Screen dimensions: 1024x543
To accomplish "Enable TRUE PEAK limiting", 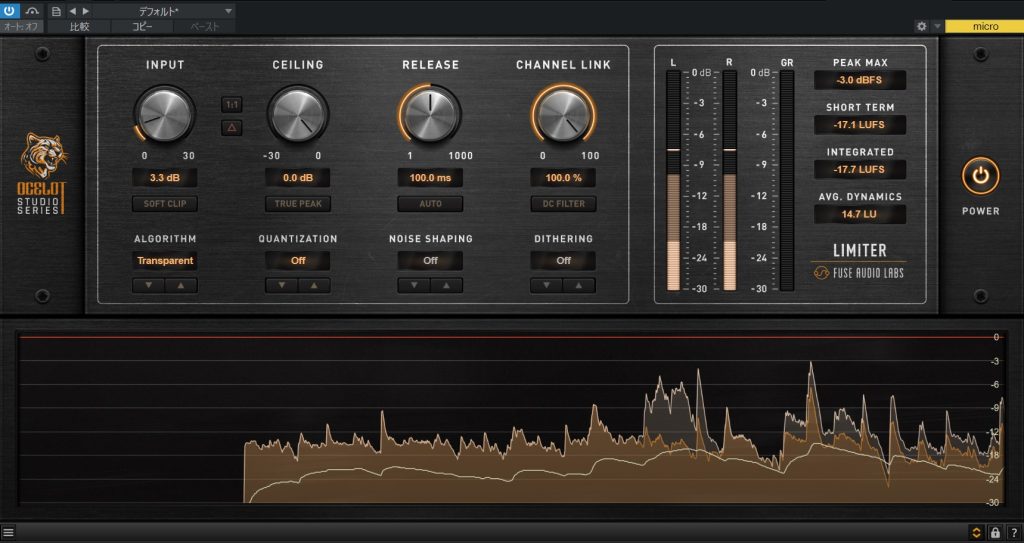I will (x=297, y=204).
